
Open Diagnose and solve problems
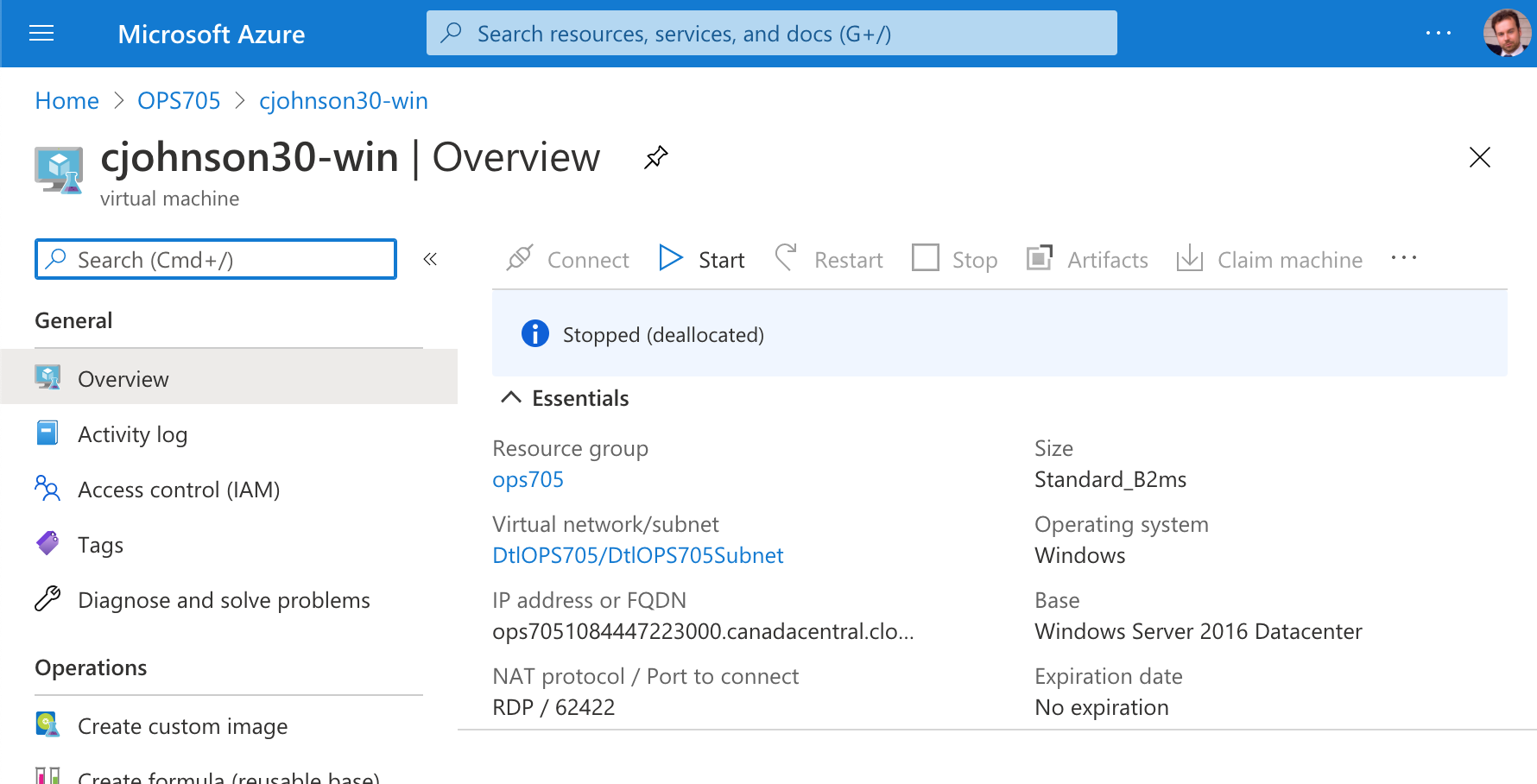[x=224, y=600]
